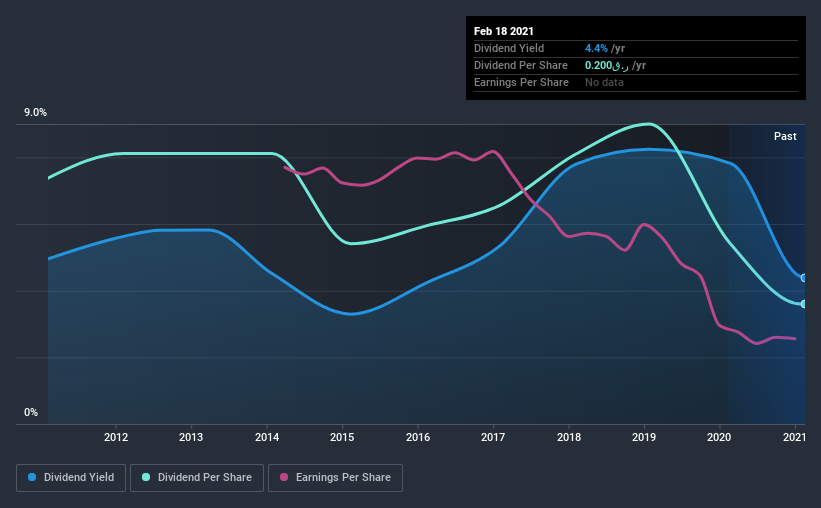821x508 pixels.
Task: Click the pink Earnings Per Share legend dot
Action: coord(284,477)
